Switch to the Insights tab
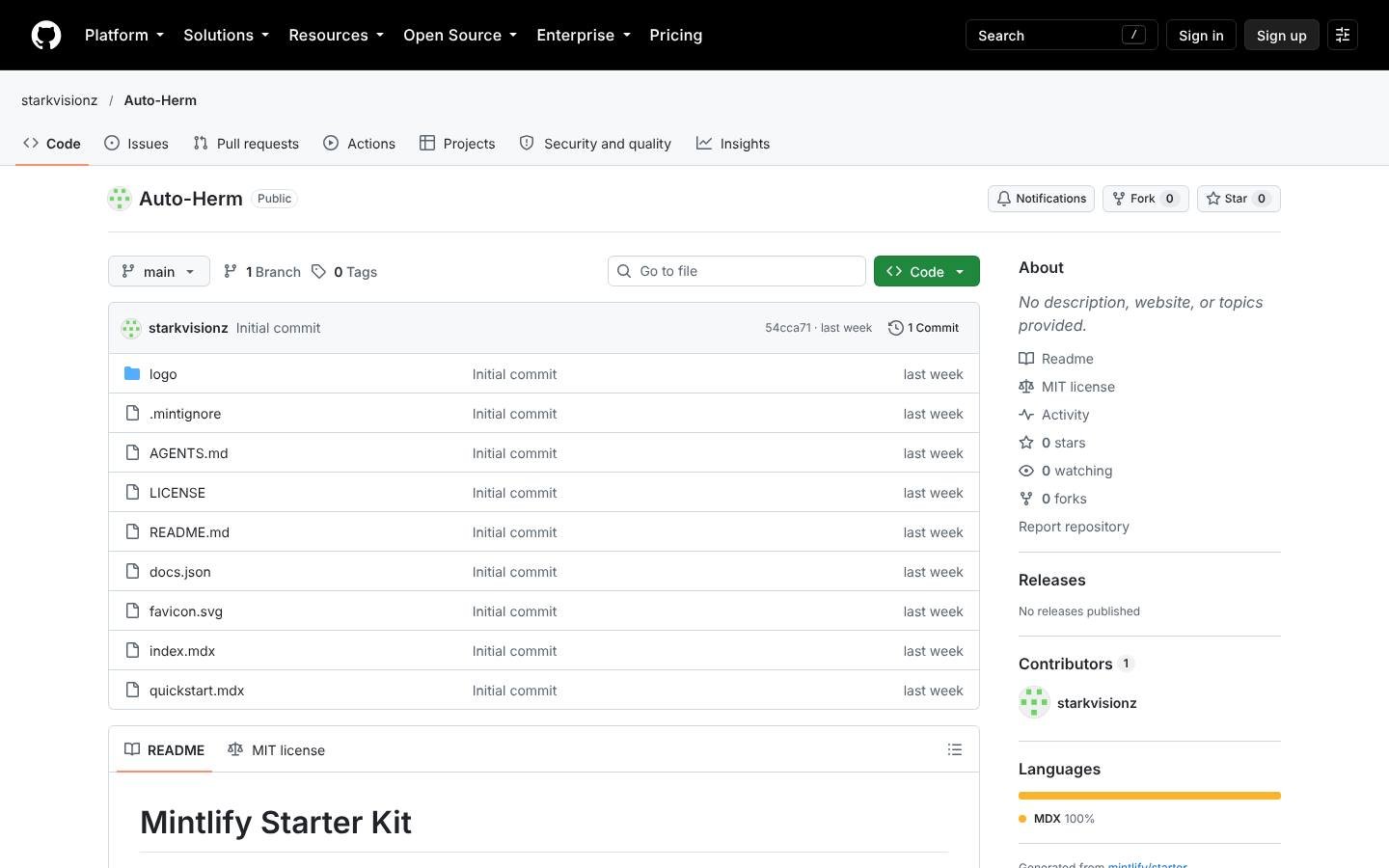The width and height of the screenshot is (1389, 868). (x=733, y=143)
